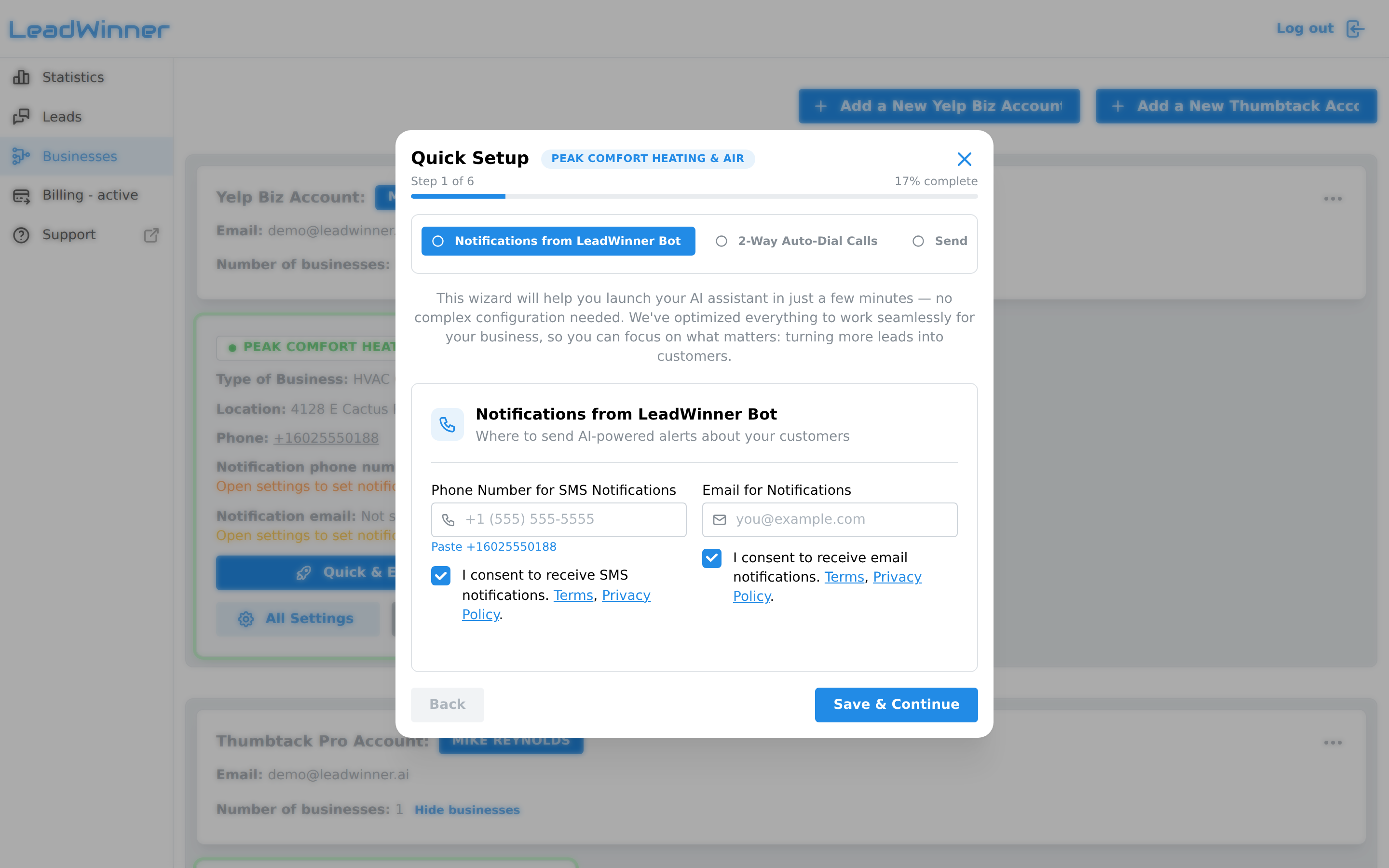Viewport: 1389px width, 868px height.
Task: Click the Quick Setup title
Action: coord(469,158)
